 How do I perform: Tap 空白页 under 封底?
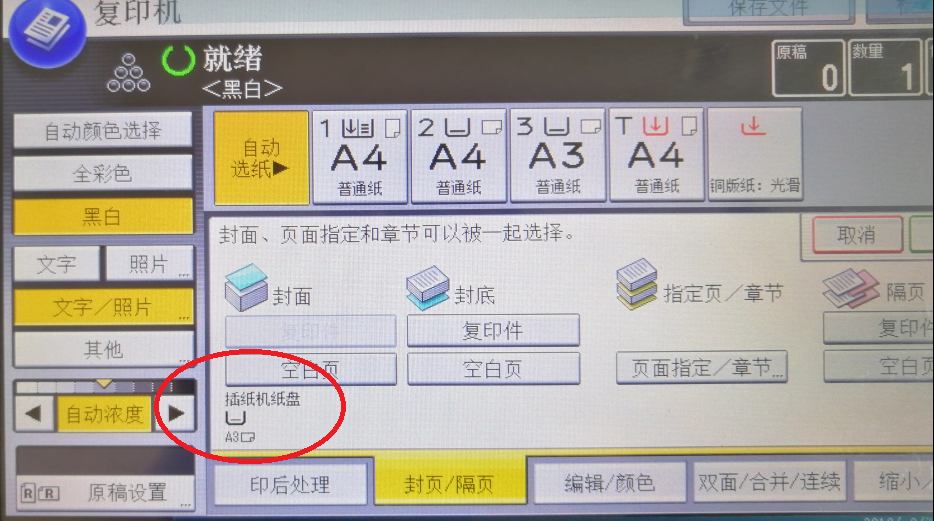tap(493, 369)
